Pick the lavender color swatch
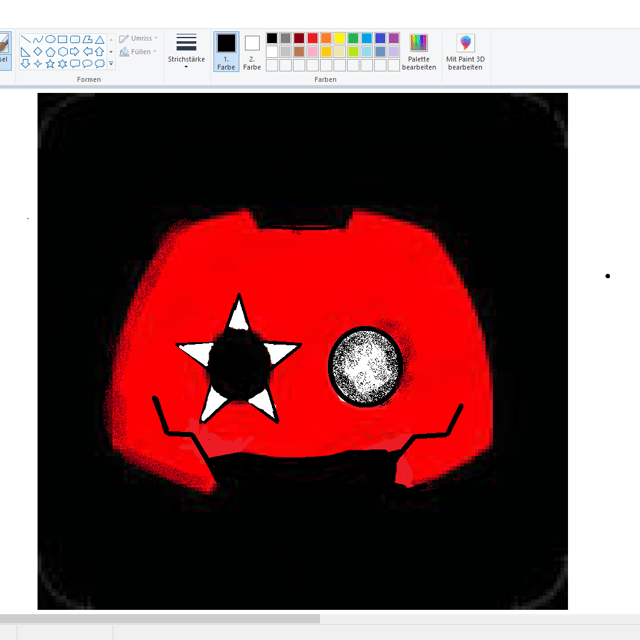The height and width of the screenshot is (640, 640). coord(393,52)
